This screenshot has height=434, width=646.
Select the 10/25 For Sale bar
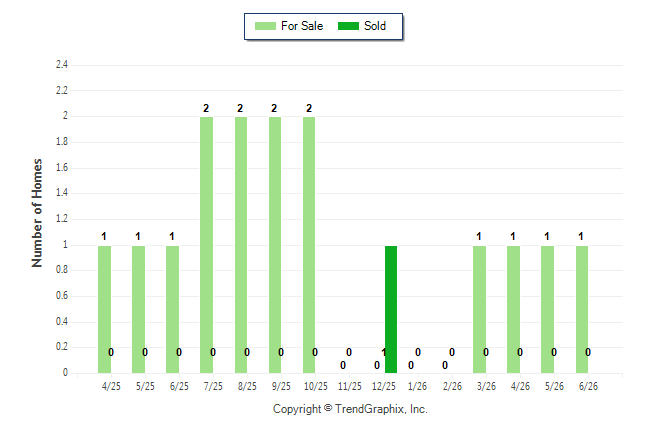point(309,245)
